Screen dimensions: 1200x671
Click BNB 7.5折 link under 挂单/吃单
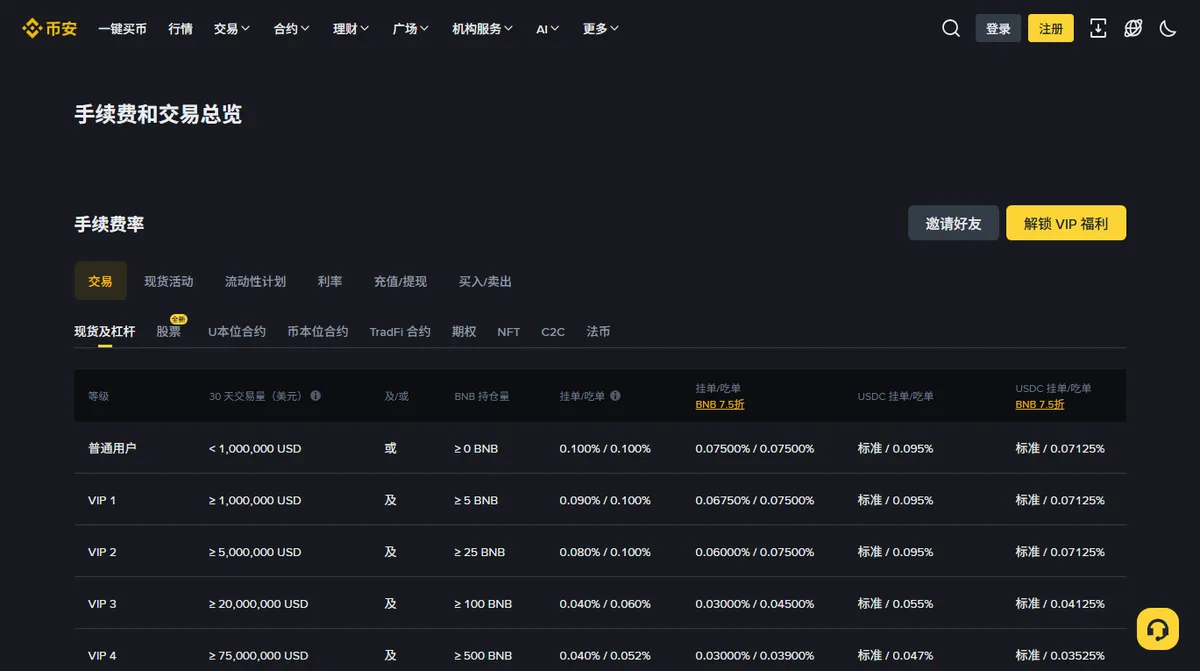pyautogui.click(x=720, y=404)
